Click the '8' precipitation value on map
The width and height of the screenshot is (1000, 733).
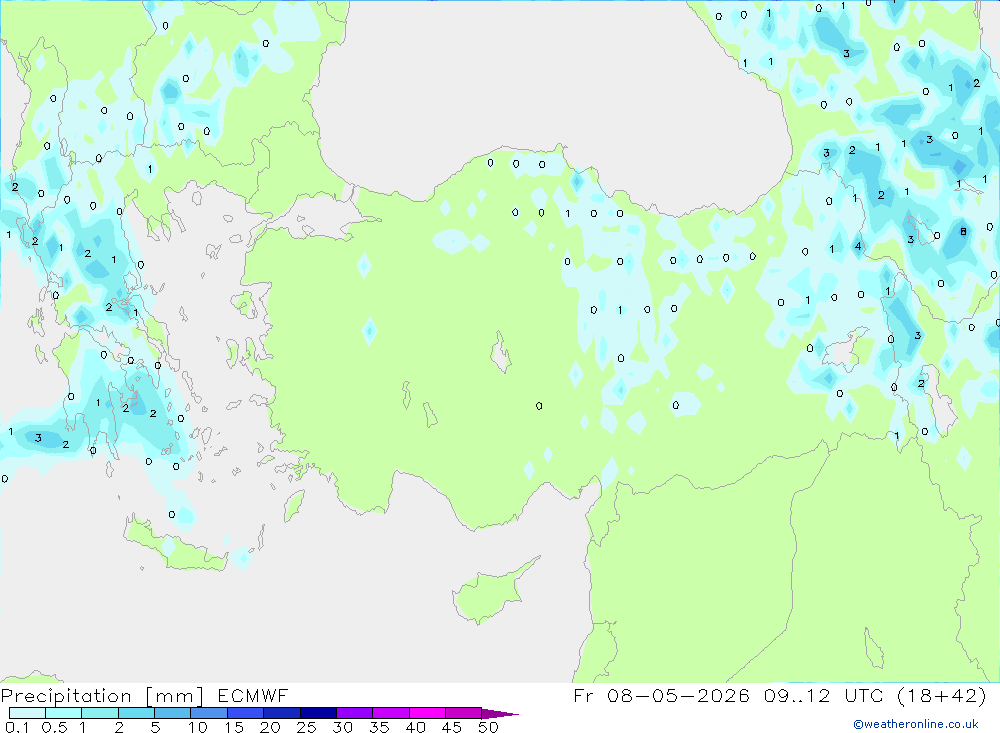pos(963,232)
